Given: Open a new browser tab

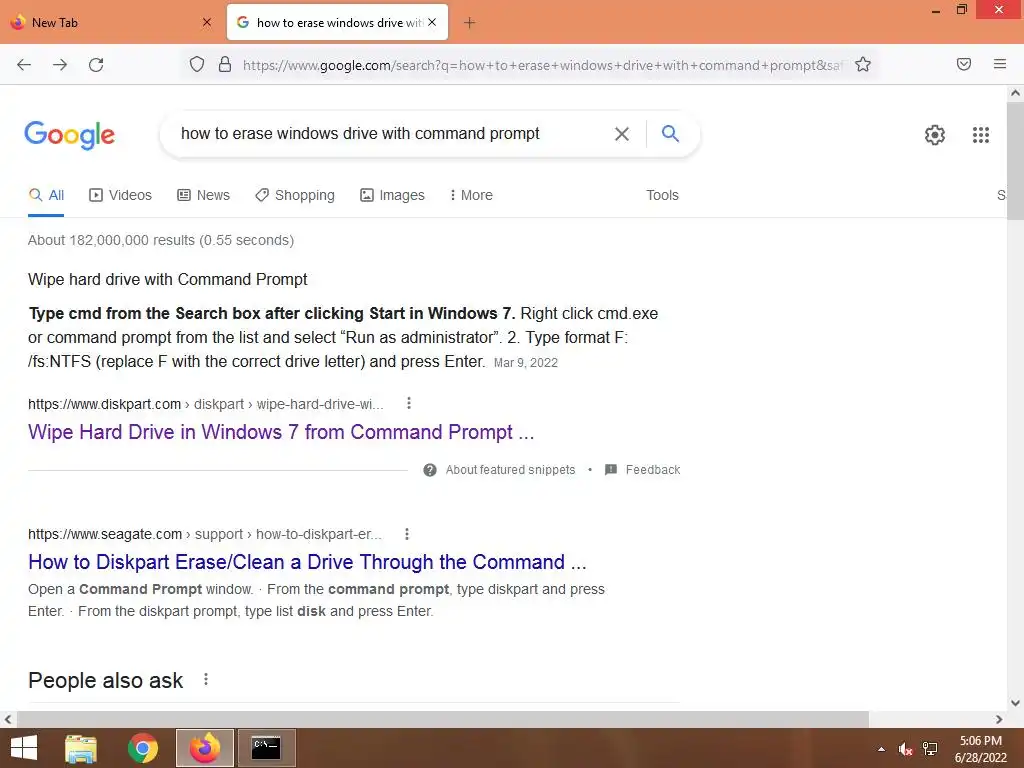Looking at the screenshot, I should click(x=469, y=23).
